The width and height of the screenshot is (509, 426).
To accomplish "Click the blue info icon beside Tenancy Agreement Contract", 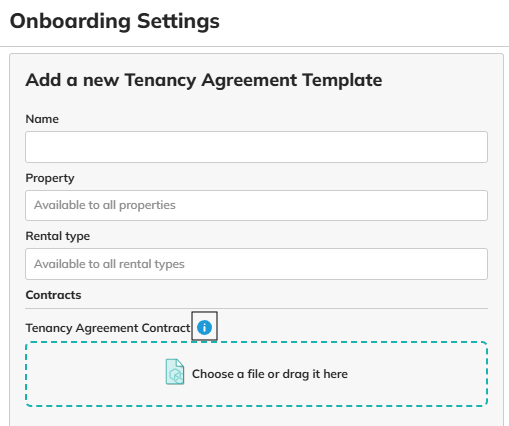I will pos(204,327).
